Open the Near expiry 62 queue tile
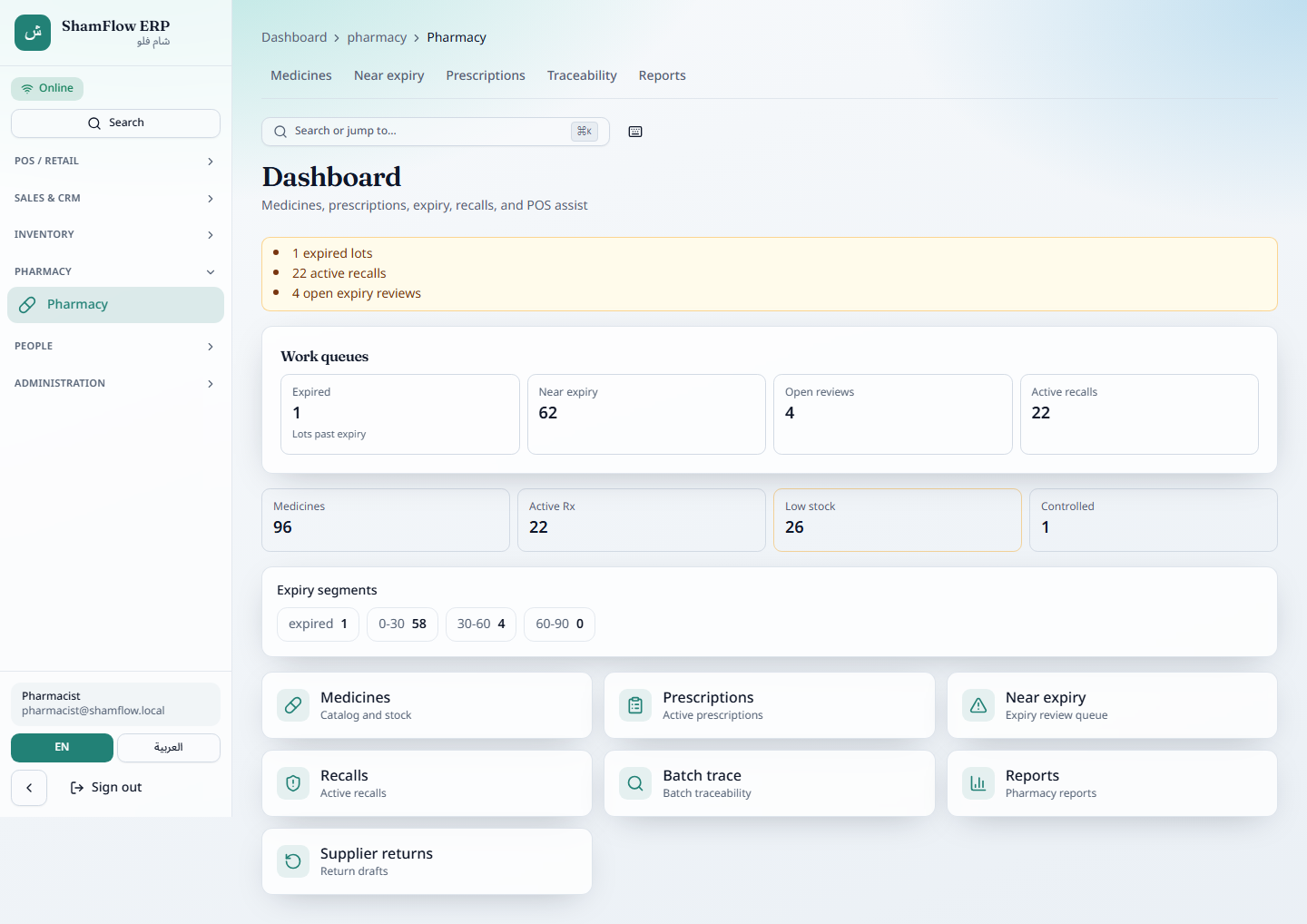 [x=646, y=414]
